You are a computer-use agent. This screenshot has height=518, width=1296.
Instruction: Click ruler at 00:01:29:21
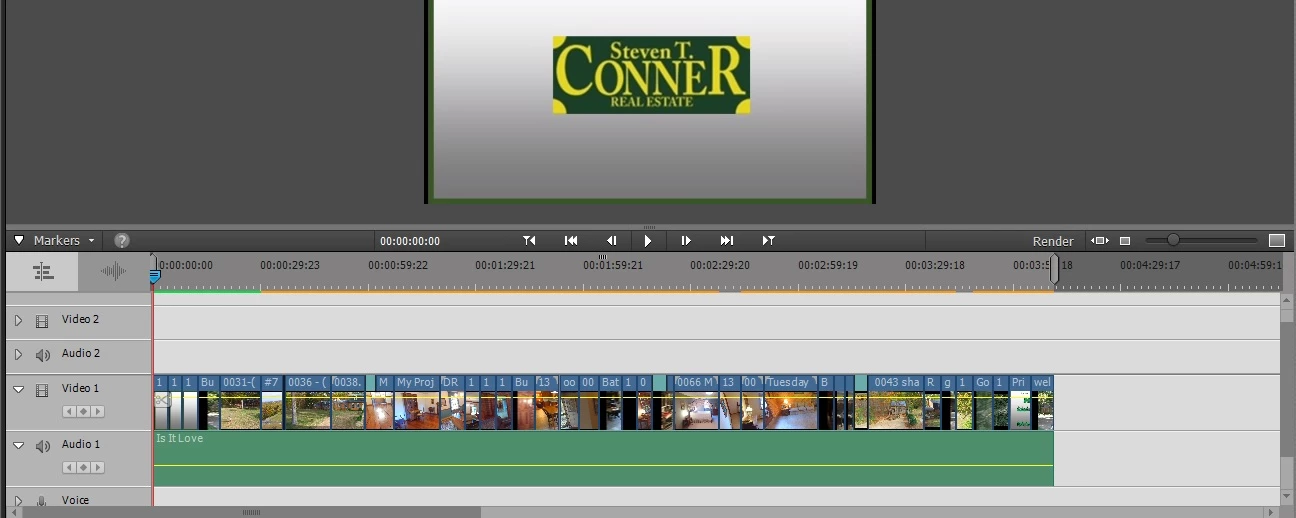tap(505, 265)
